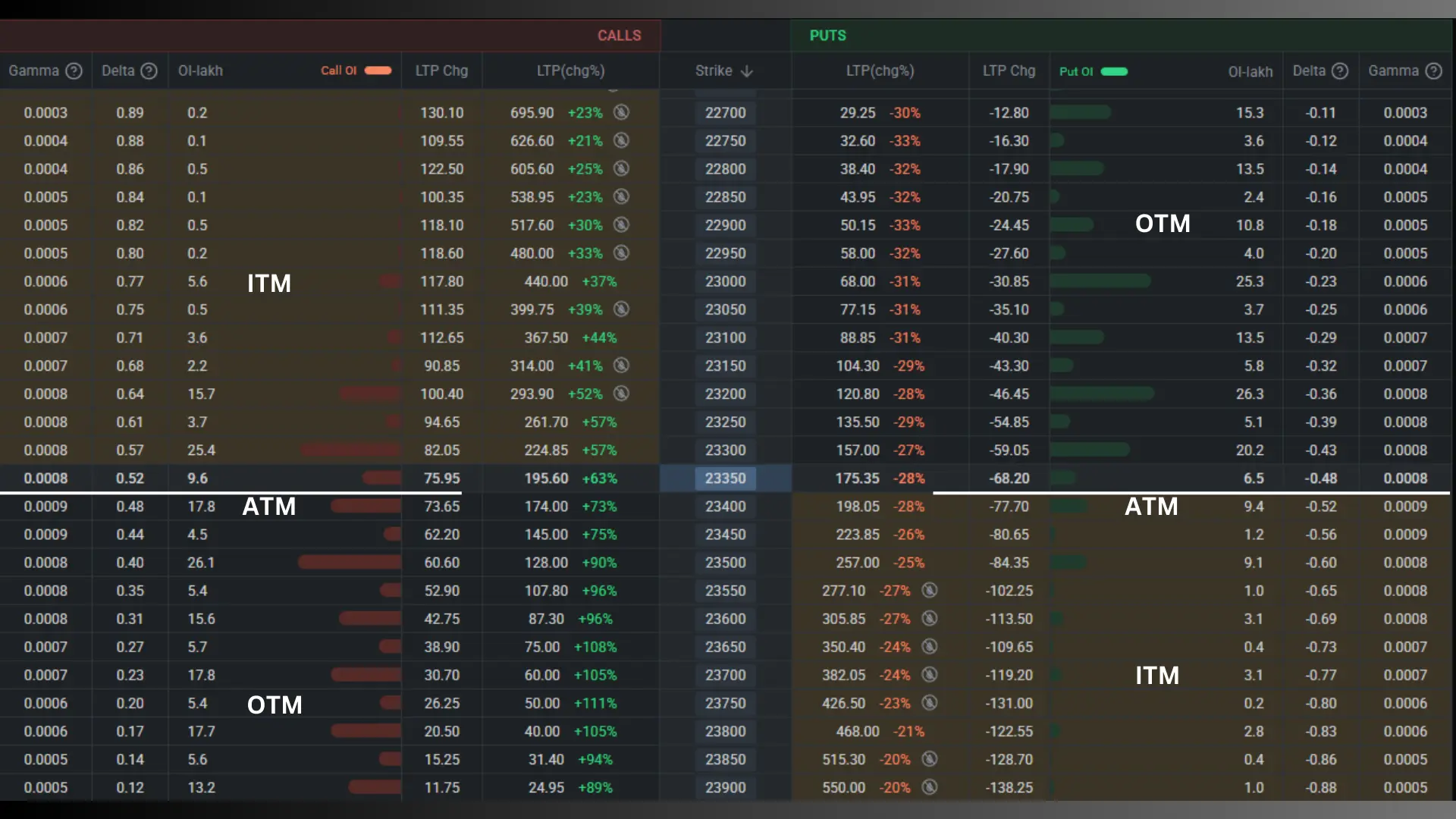Sort by the puts LTP(chg%) column header

(x=880, y=71)
